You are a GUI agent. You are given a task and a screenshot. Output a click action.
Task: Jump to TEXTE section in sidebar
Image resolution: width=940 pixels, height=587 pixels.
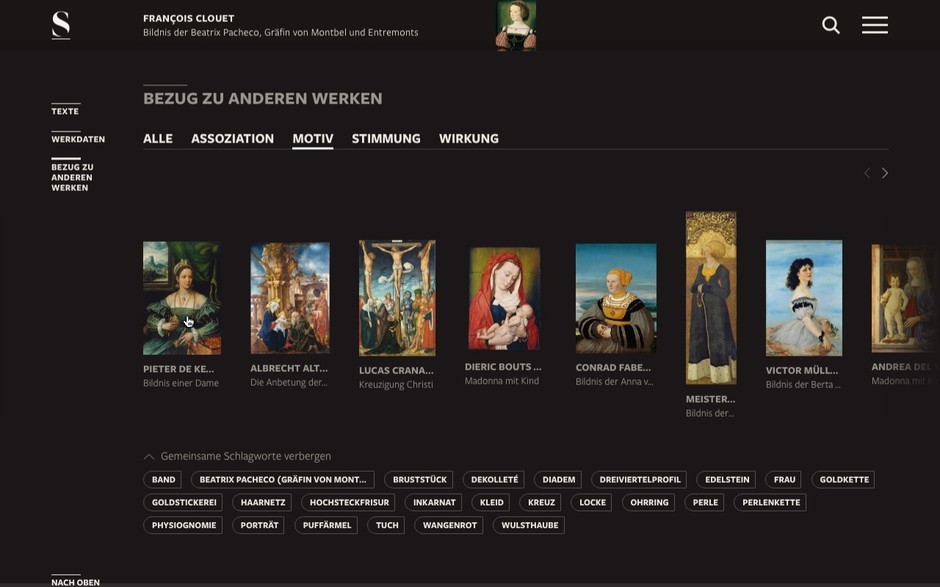(65, 111)
